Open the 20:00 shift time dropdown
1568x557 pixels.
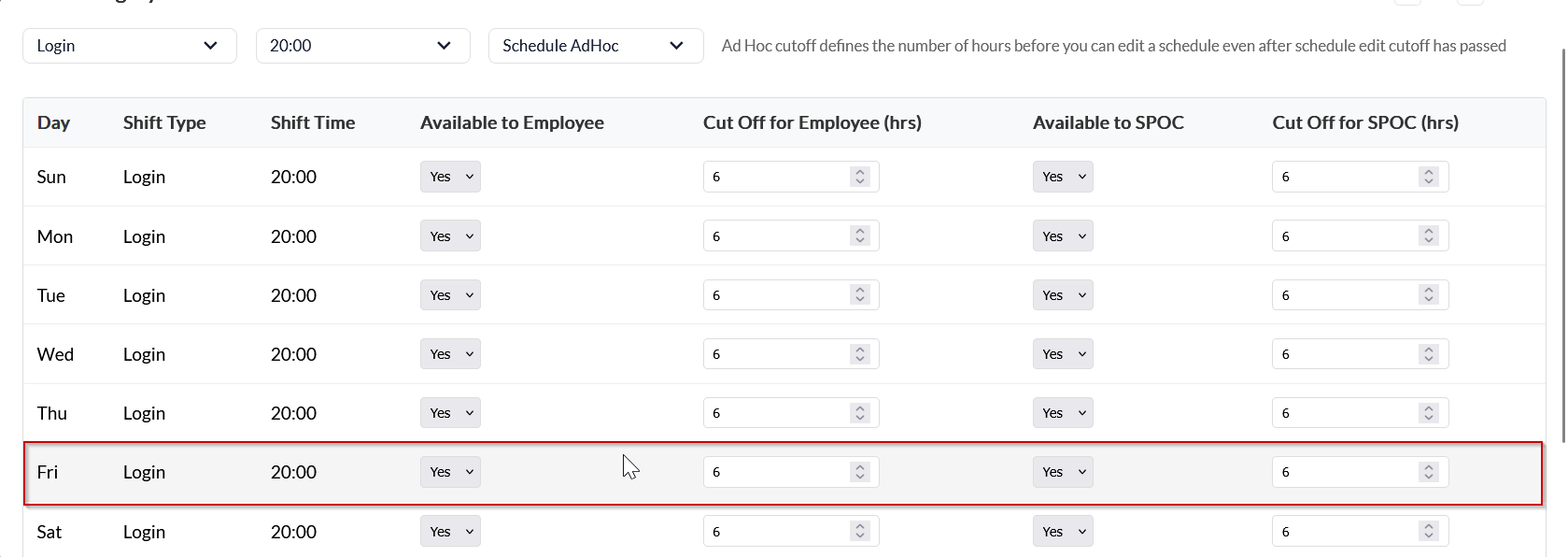pos(362,46)
